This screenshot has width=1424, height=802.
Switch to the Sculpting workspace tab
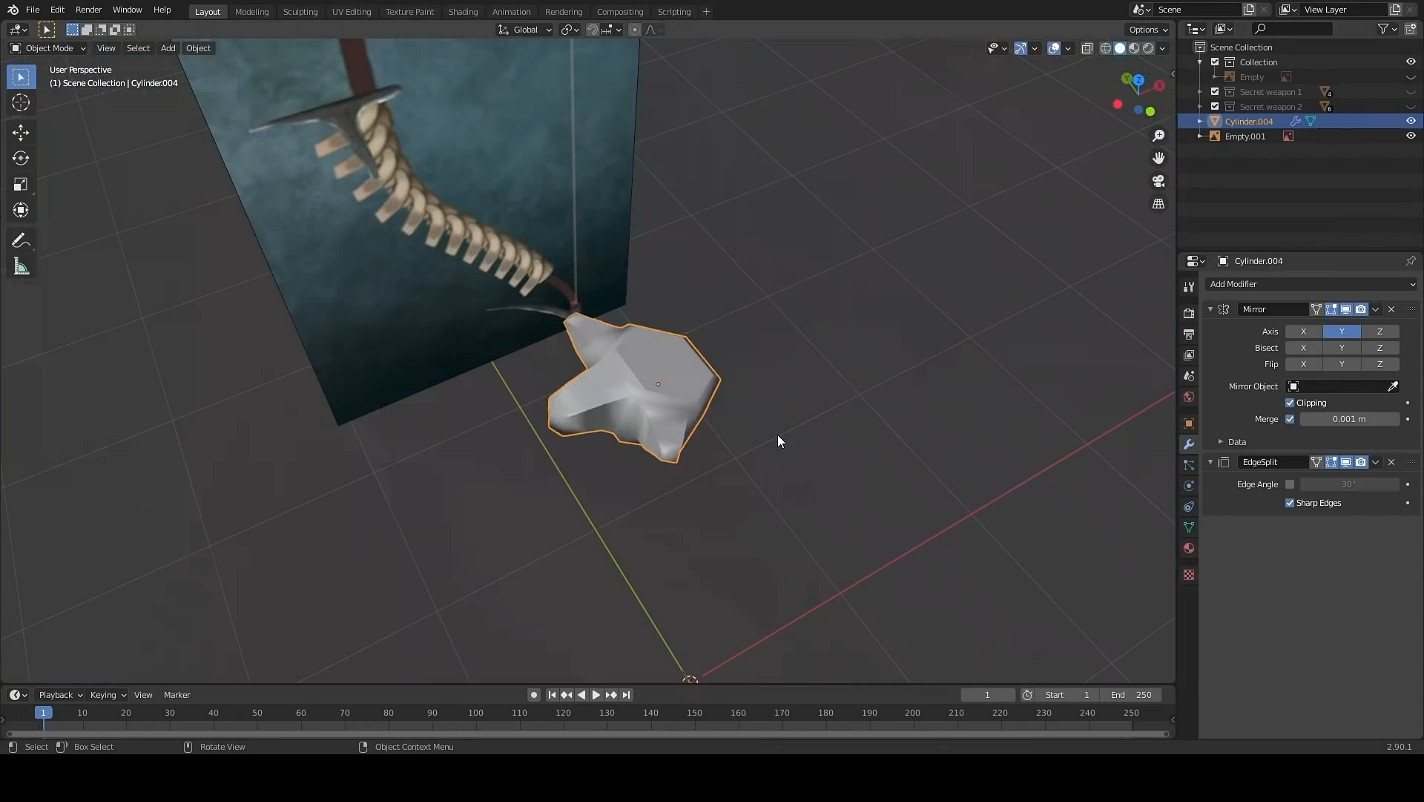[300, 12]
